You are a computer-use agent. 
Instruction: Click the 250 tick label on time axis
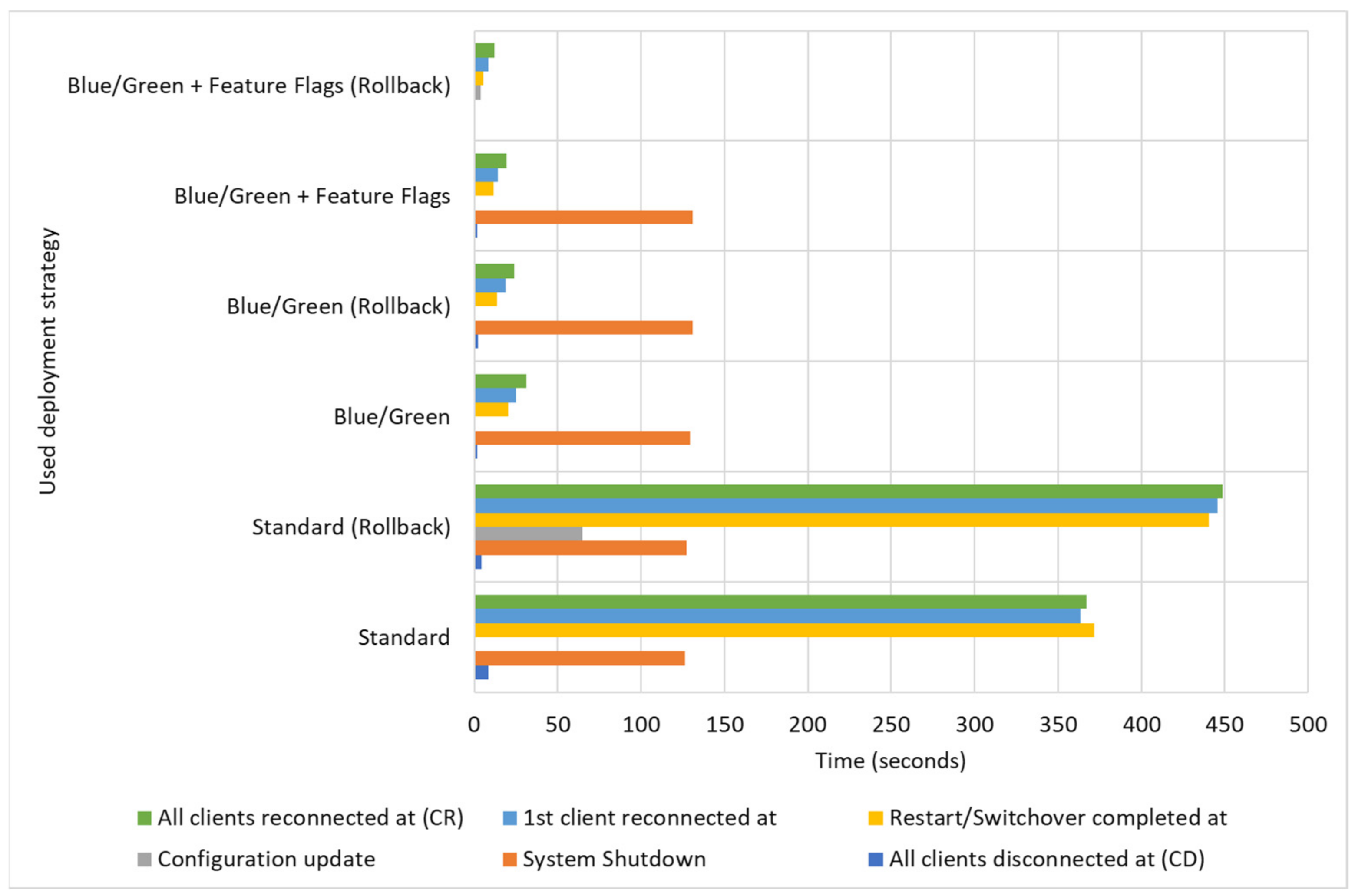click(891, 725)
